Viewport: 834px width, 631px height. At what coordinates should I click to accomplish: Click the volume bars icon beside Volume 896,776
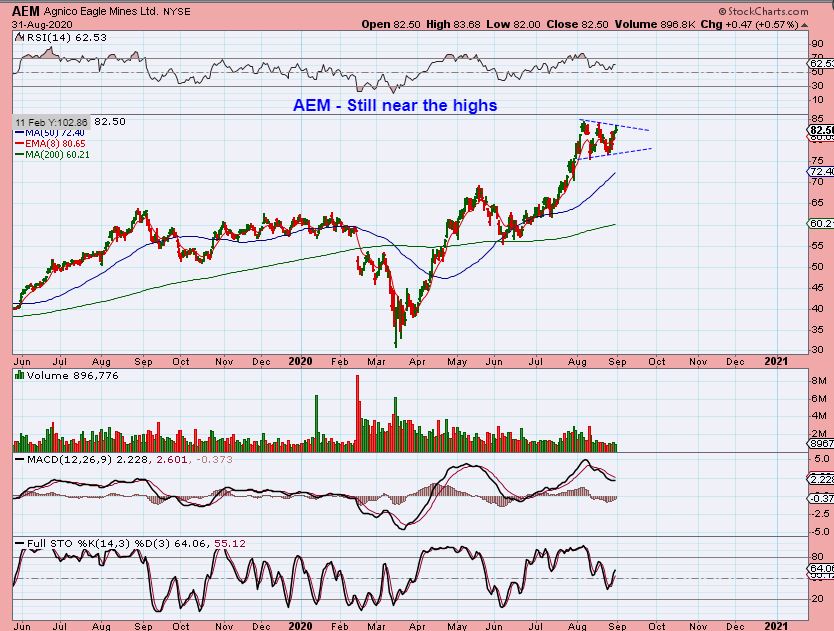click(20, 375)
